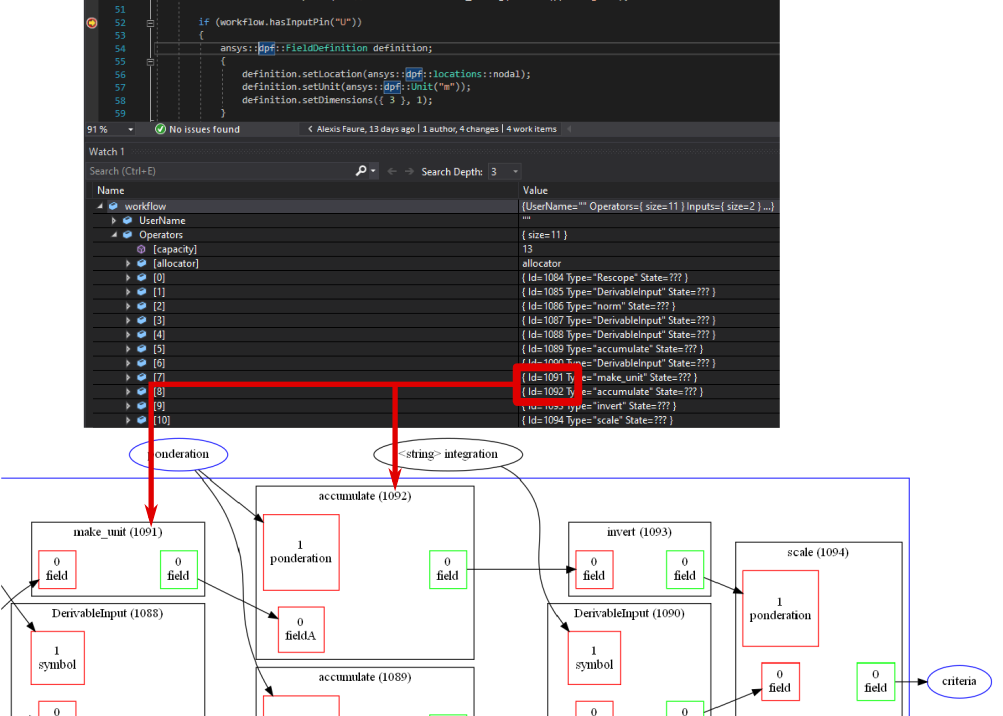This screenshot has height=716, width=1003.
Task: Click the scale (1094) node title
Action: coord(817,552)
